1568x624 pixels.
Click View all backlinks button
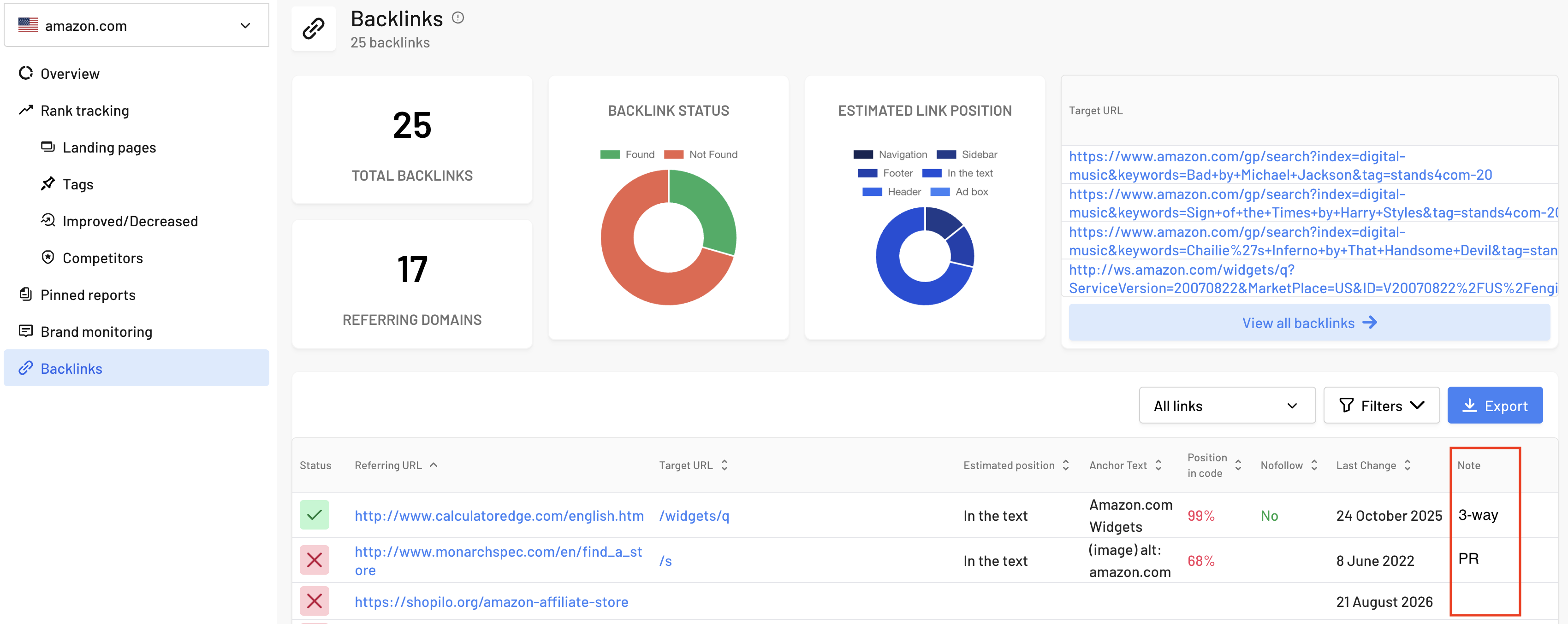point(1309,322)
